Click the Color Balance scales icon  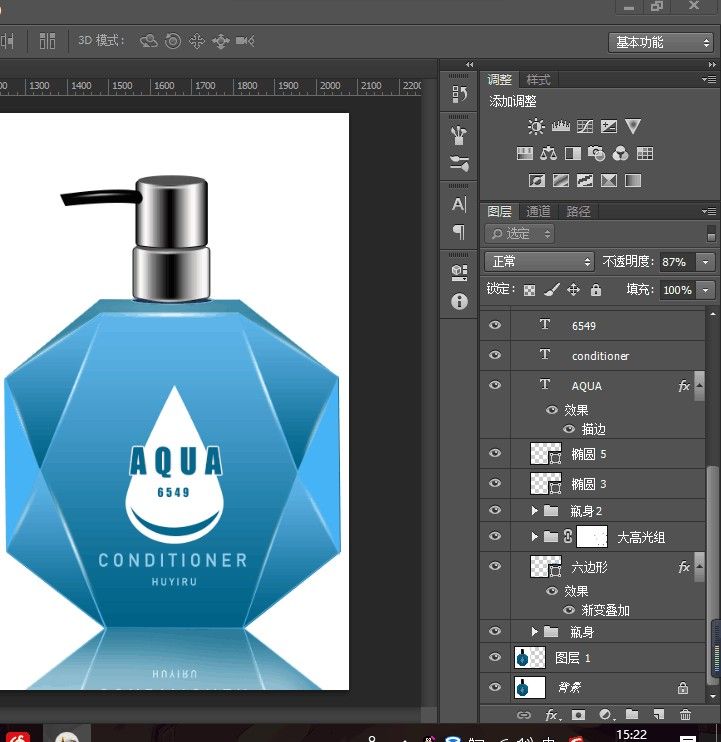click(x=548, y=154)
